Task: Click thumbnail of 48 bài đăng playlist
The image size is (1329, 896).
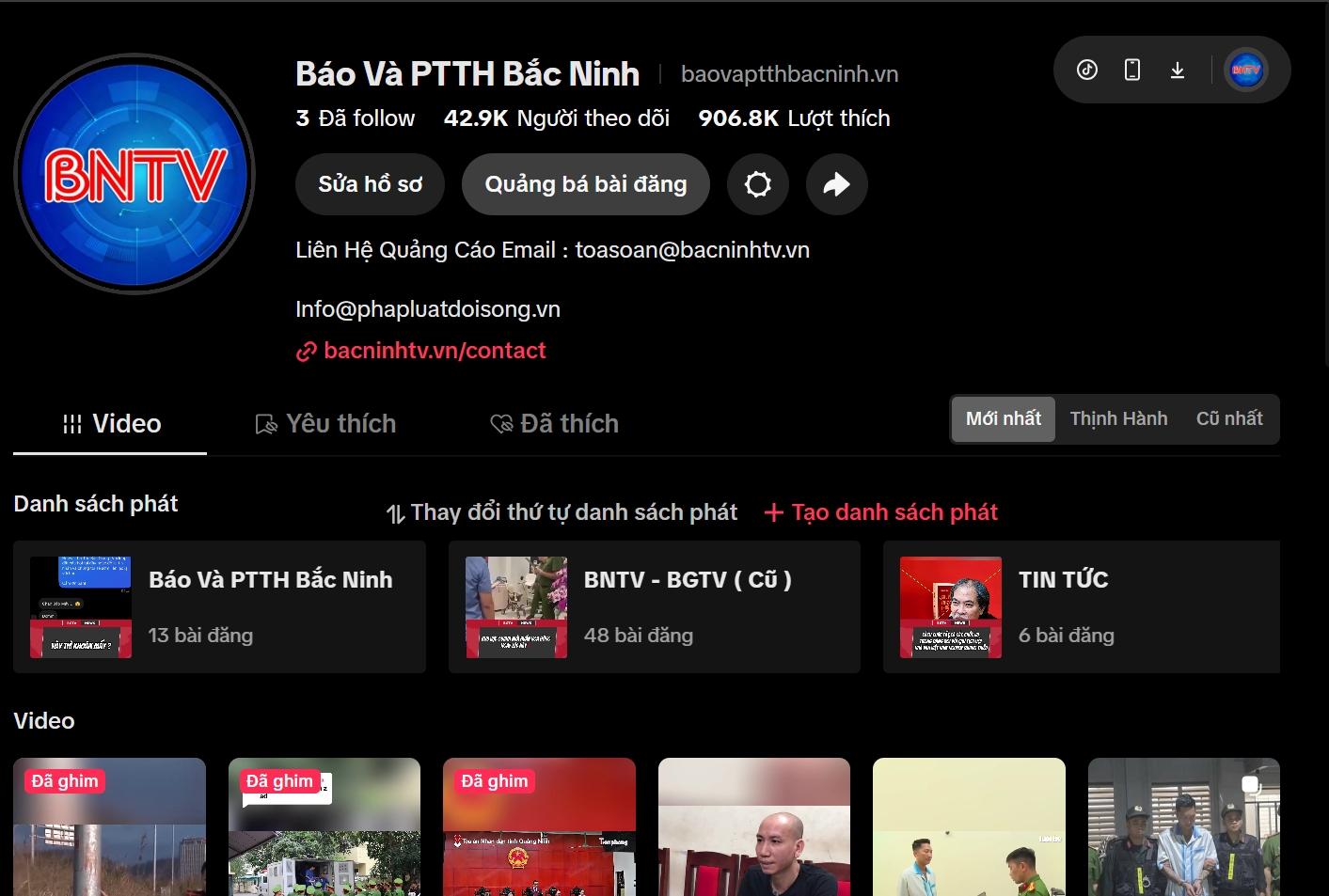Action: click(516, 607)
